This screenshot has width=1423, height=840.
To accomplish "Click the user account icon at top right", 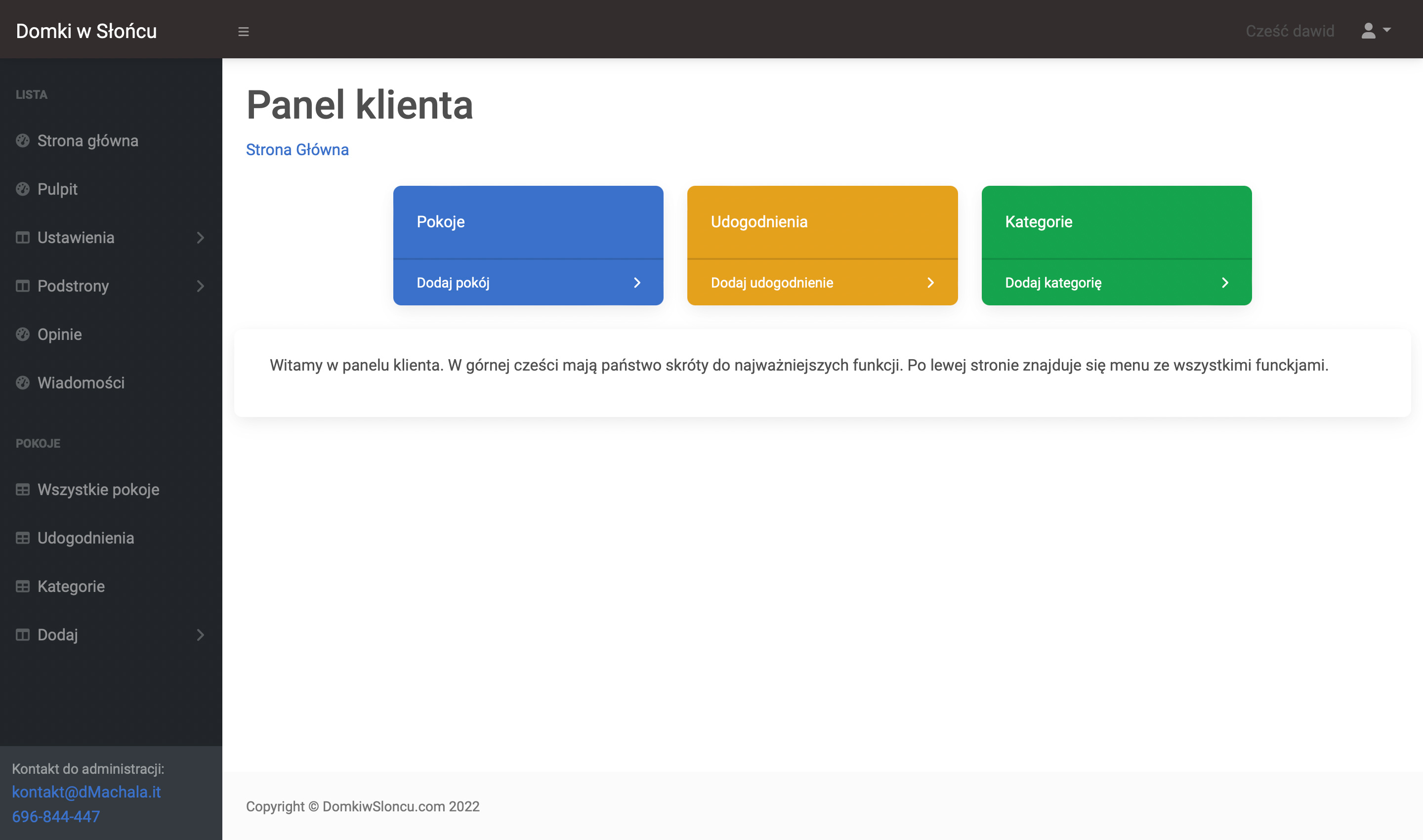I will (x=1369, y=30).
